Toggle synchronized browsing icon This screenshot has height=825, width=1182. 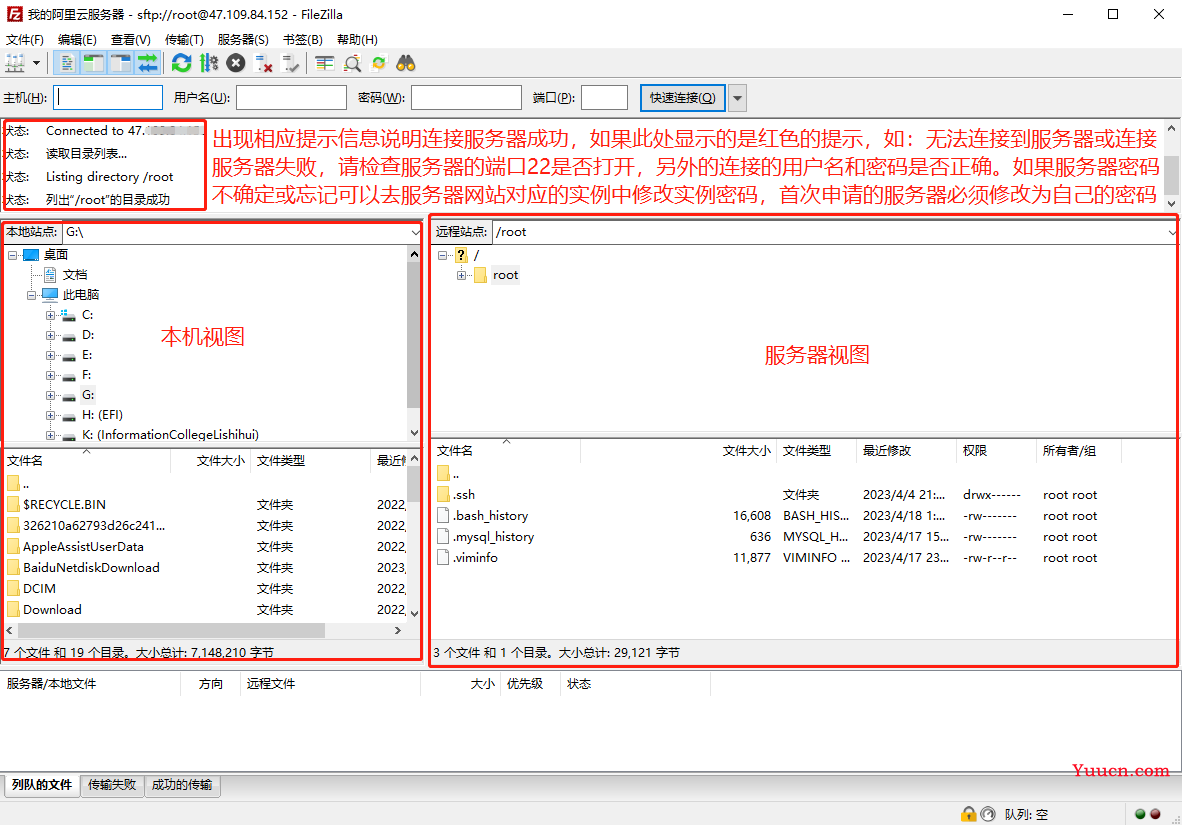point(379,63)
